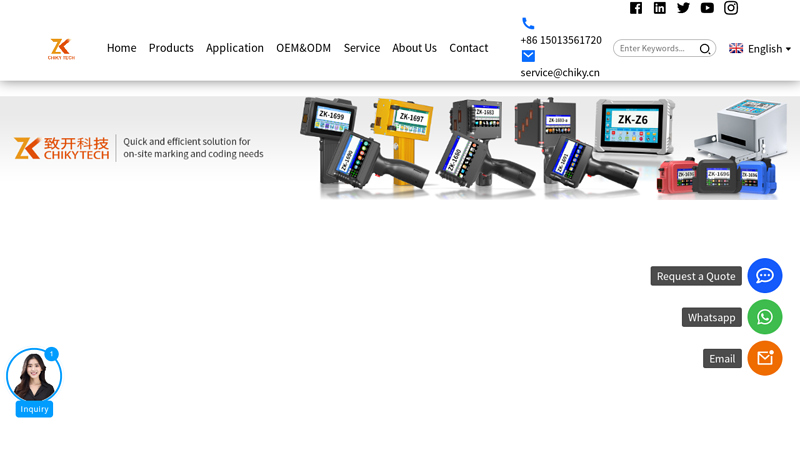Click the yellow ZK-1697 printer image
Image resolution: width=800 pixels, height=450 pixels.
[x=404, y=138]
